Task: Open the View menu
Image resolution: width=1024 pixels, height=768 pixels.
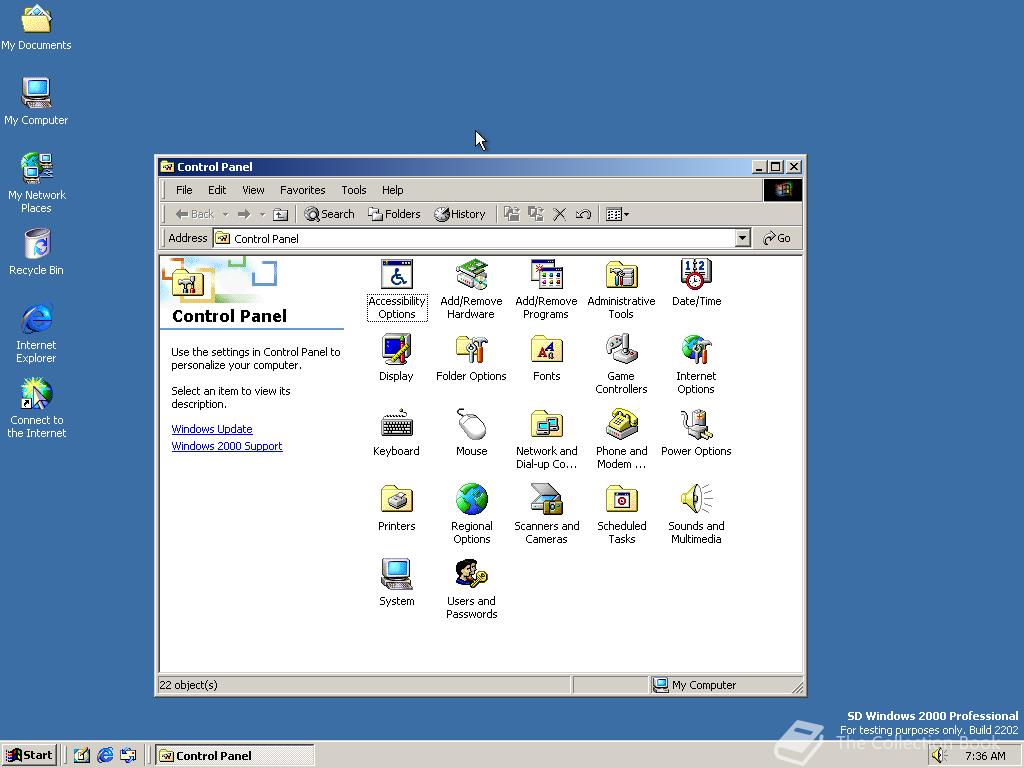Action: [253, 190]
